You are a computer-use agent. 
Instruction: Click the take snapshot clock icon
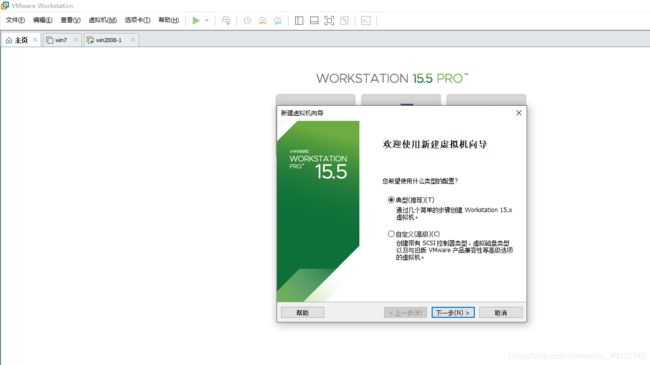pyautogui.click(x=247, y=20)
